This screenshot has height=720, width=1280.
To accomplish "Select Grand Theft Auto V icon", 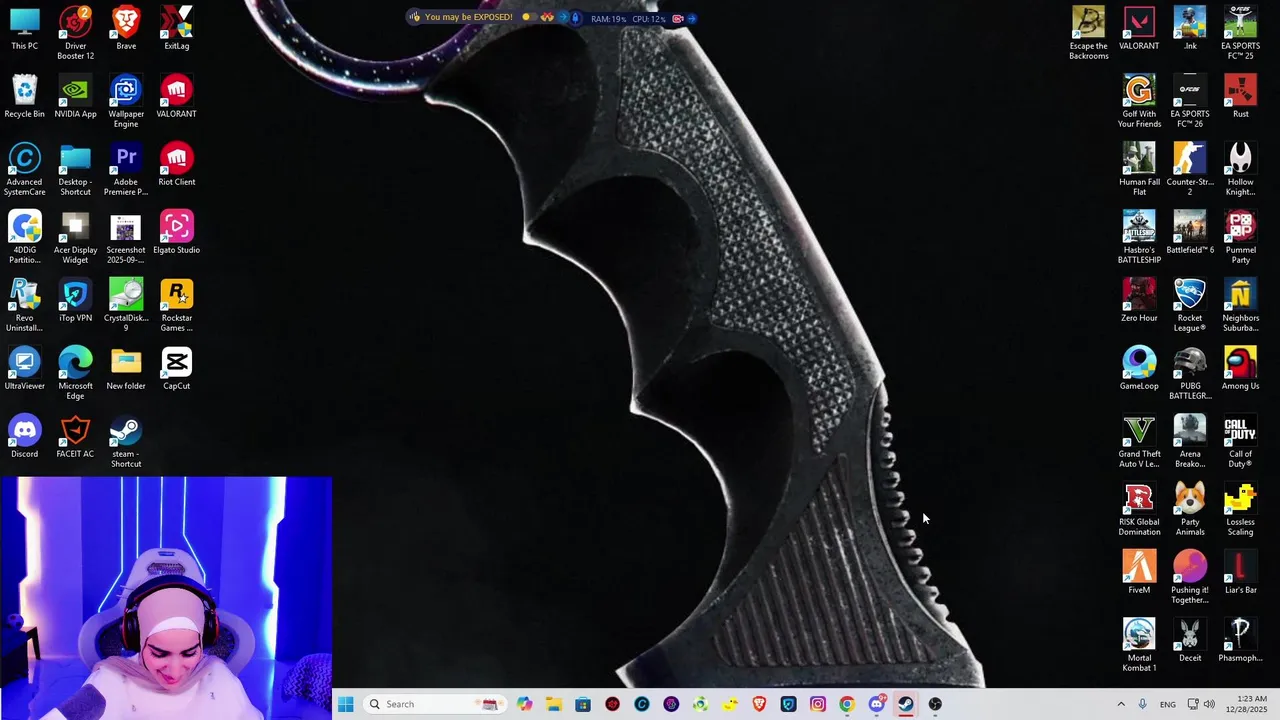I will [x=1139, y=441].
